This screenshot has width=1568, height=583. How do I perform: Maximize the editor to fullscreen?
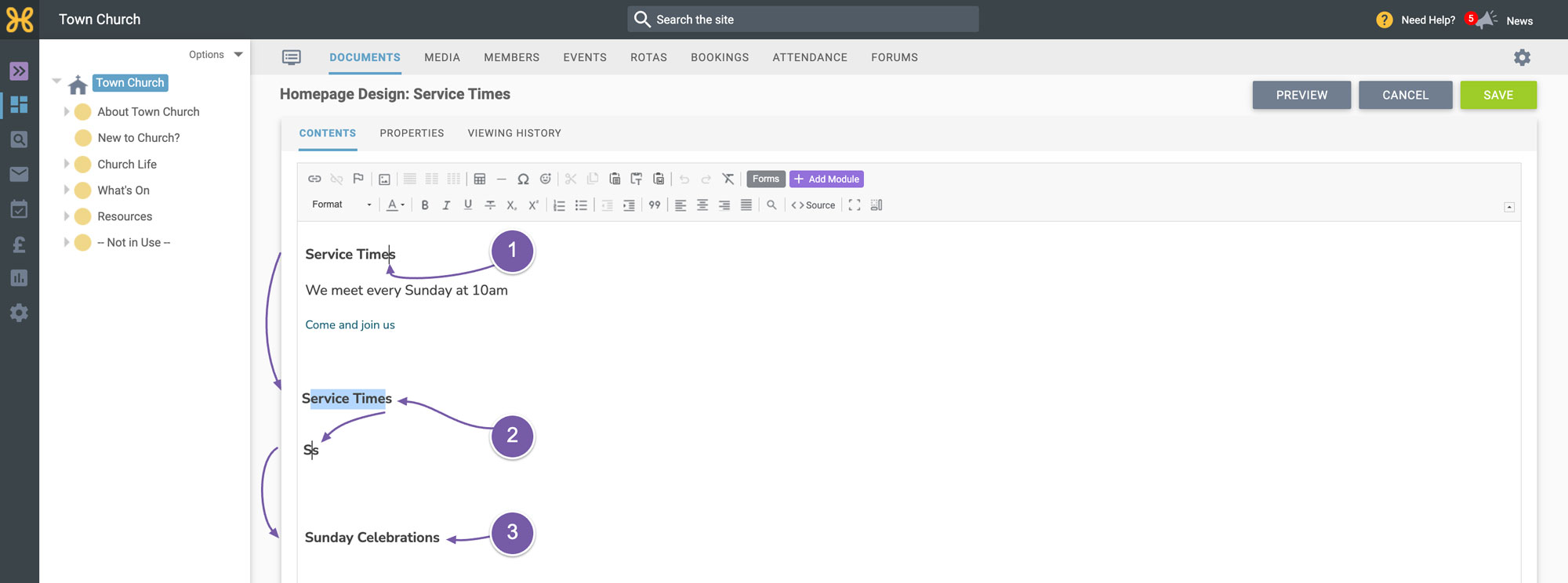pyautogui.click(x=855, y=205)
